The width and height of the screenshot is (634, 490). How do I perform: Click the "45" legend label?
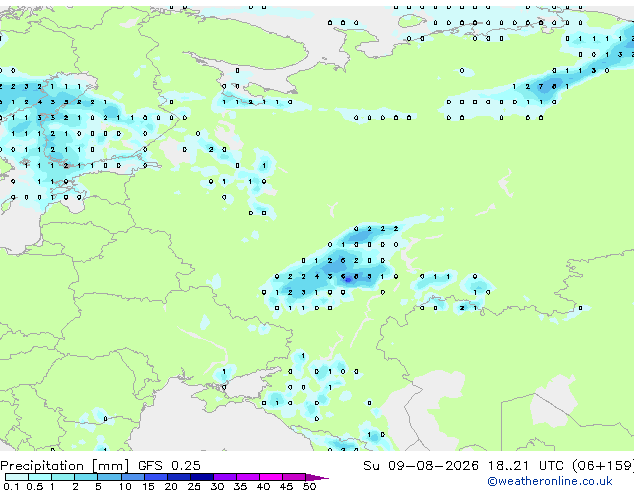[x=286, y=486]
